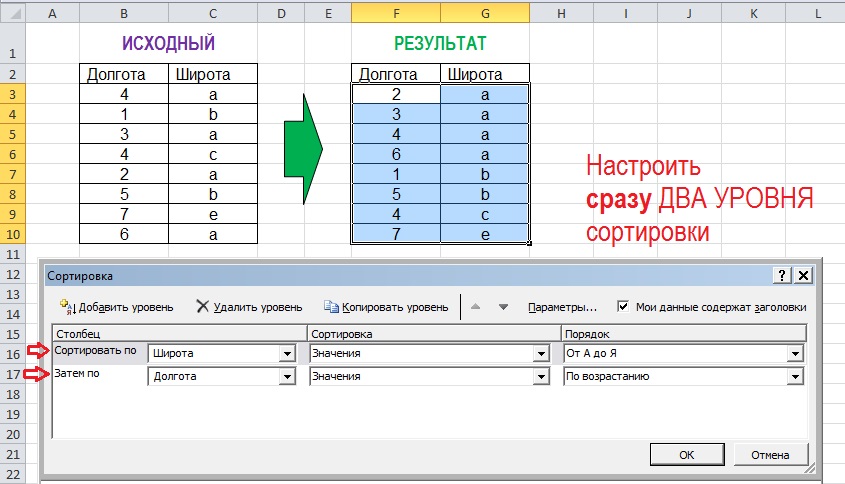Toggle 'Мои данные содержат заголовки' checkbox

tap(624, 307)
